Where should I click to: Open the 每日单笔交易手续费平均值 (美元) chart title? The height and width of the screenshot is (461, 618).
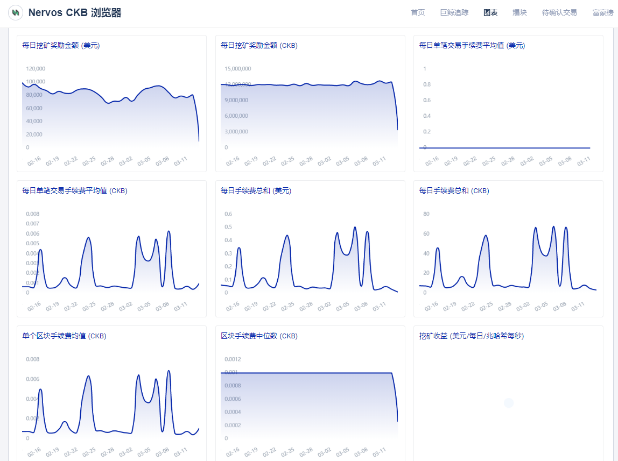[472, 46]
